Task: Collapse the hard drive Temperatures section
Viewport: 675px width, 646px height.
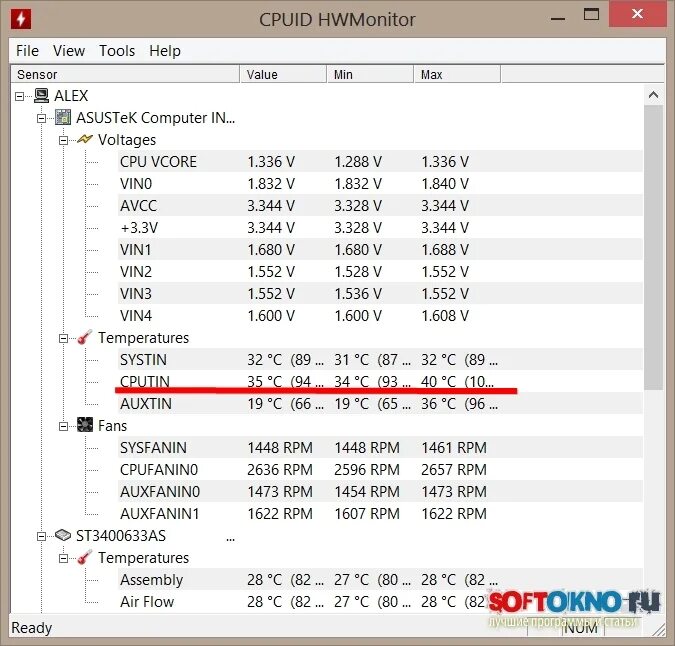Action: coord(63,558)
